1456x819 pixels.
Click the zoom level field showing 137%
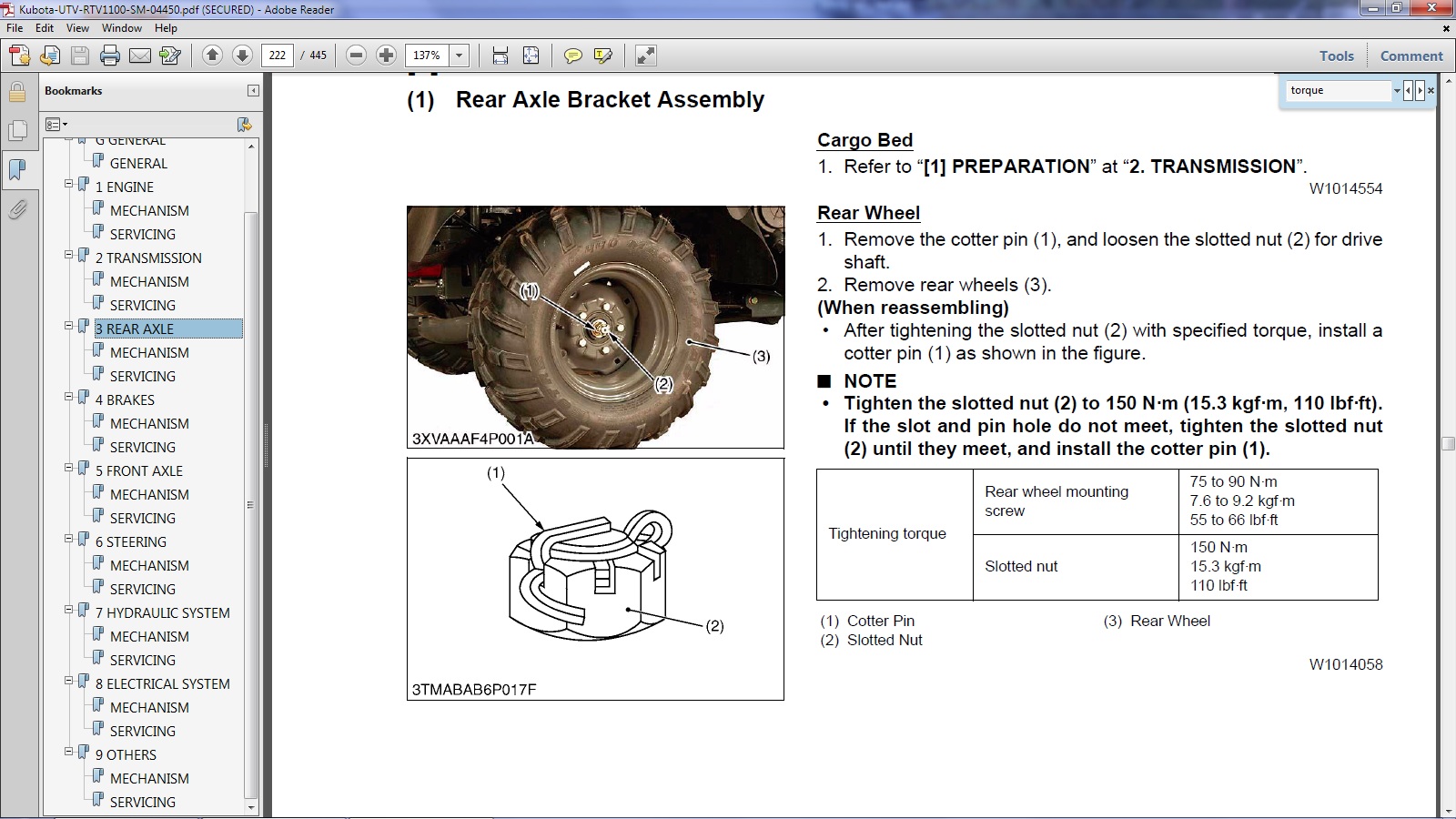(427, 56)
